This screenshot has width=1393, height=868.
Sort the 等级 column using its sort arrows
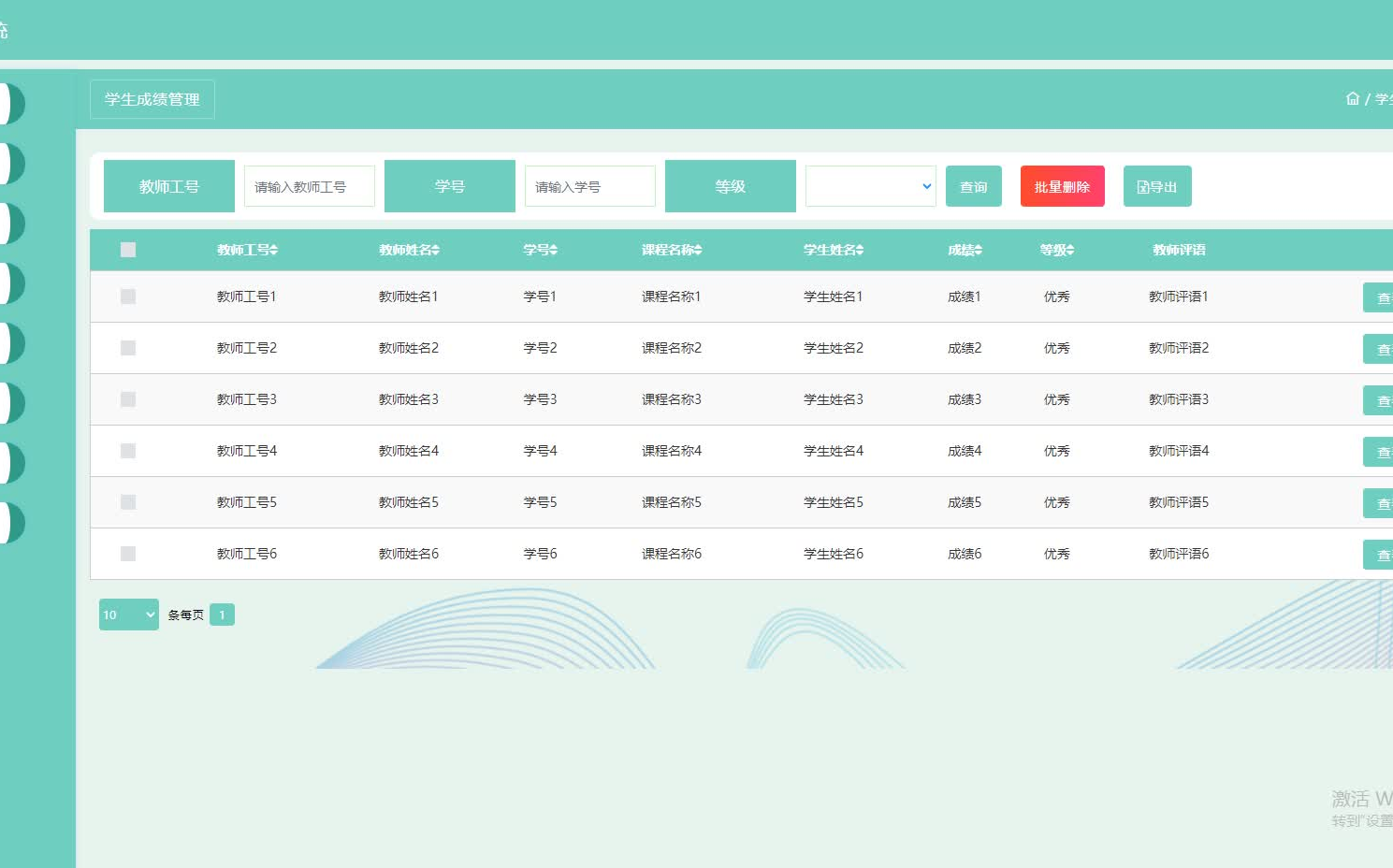point(1069,250)
